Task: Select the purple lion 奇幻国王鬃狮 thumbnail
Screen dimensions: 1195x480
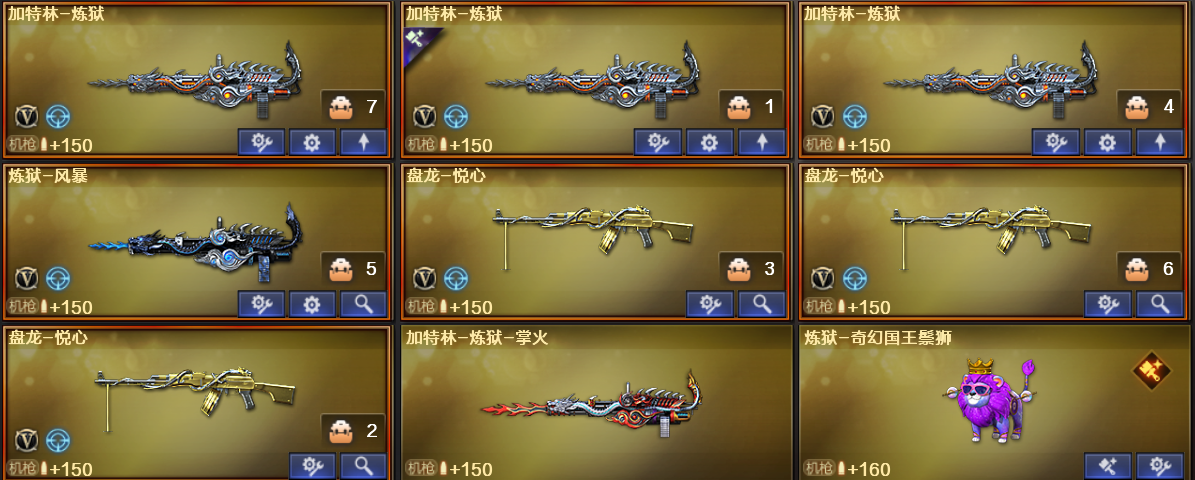Action: (x=989, y=400)
